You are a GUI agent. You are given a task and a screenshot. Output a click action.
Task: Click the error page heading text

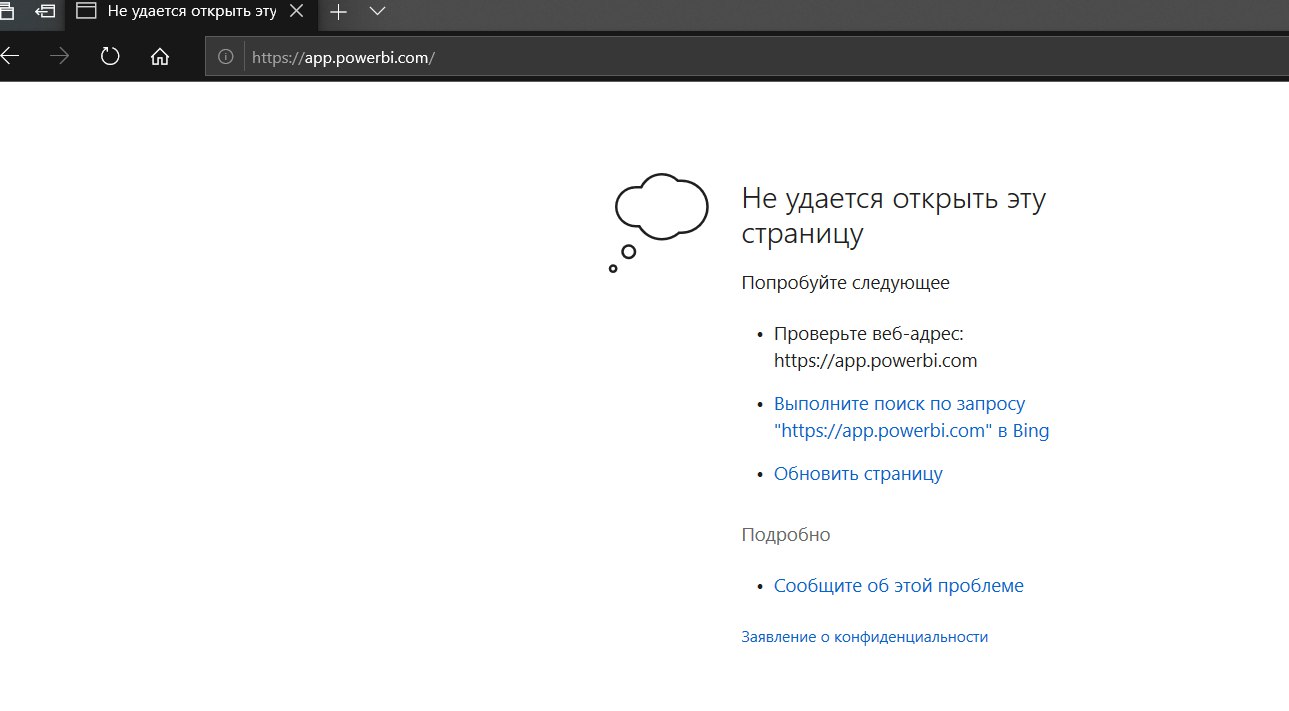tap(893, 216)
